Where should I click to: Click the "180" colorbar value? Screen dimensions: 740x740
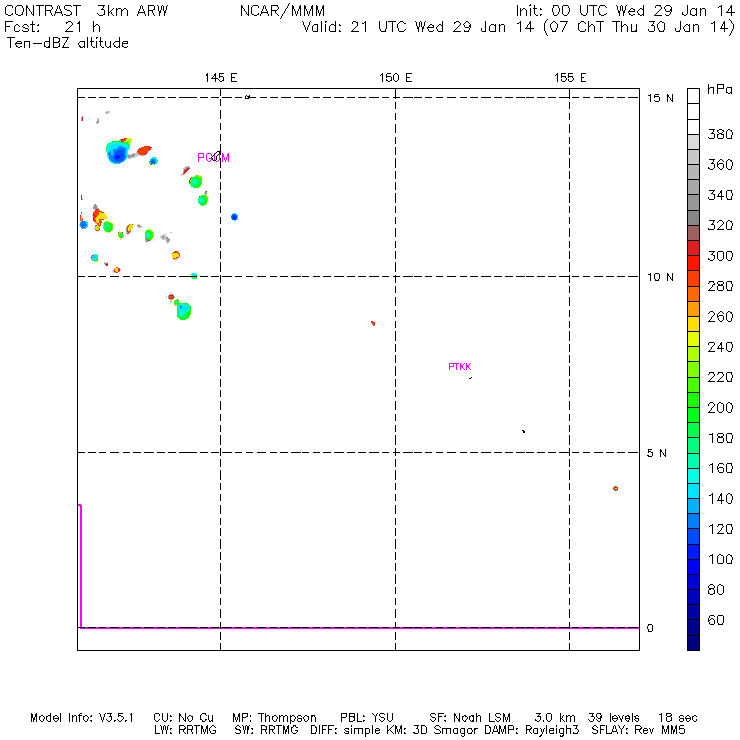click(720, 438)
